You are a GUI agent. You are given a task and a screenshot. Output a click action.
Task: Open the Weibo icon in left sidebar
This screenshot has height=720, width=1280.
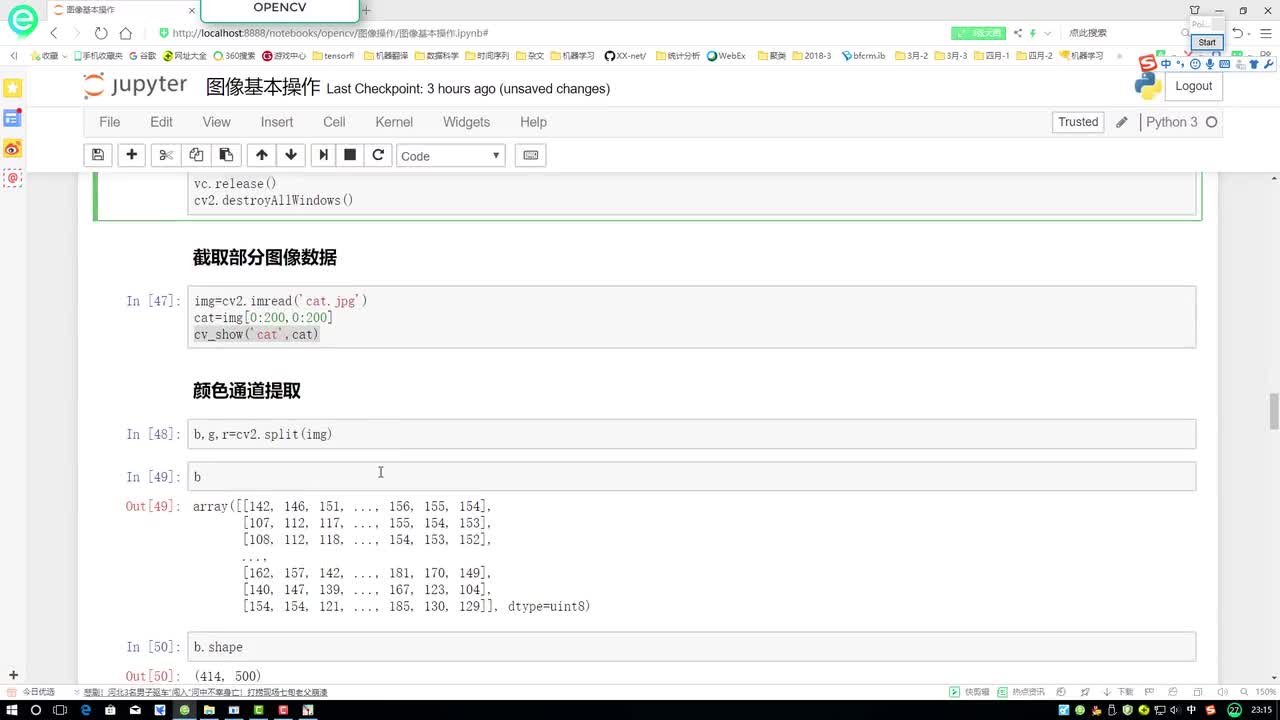[x=12, y=148]
